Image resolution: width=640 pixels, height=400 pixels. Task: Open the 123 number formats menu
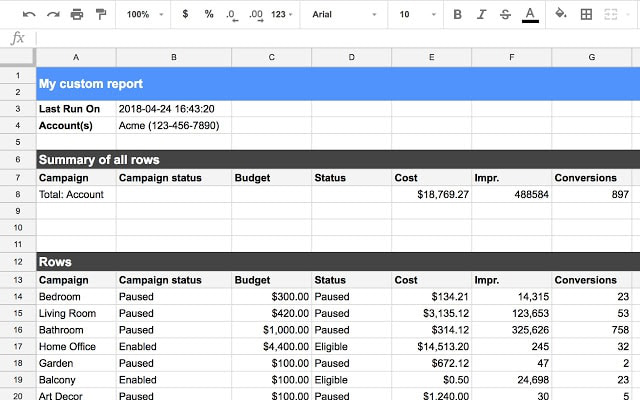(283, 15)
